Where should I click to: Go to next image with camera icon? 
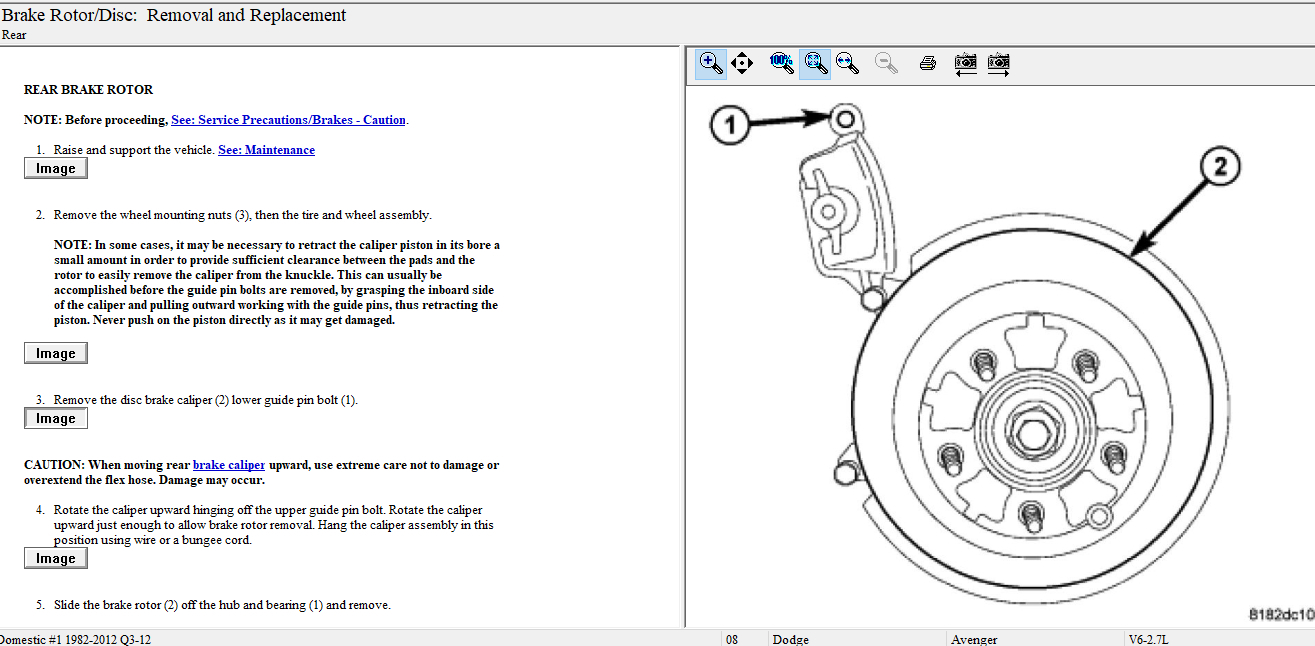pos(998,64)
